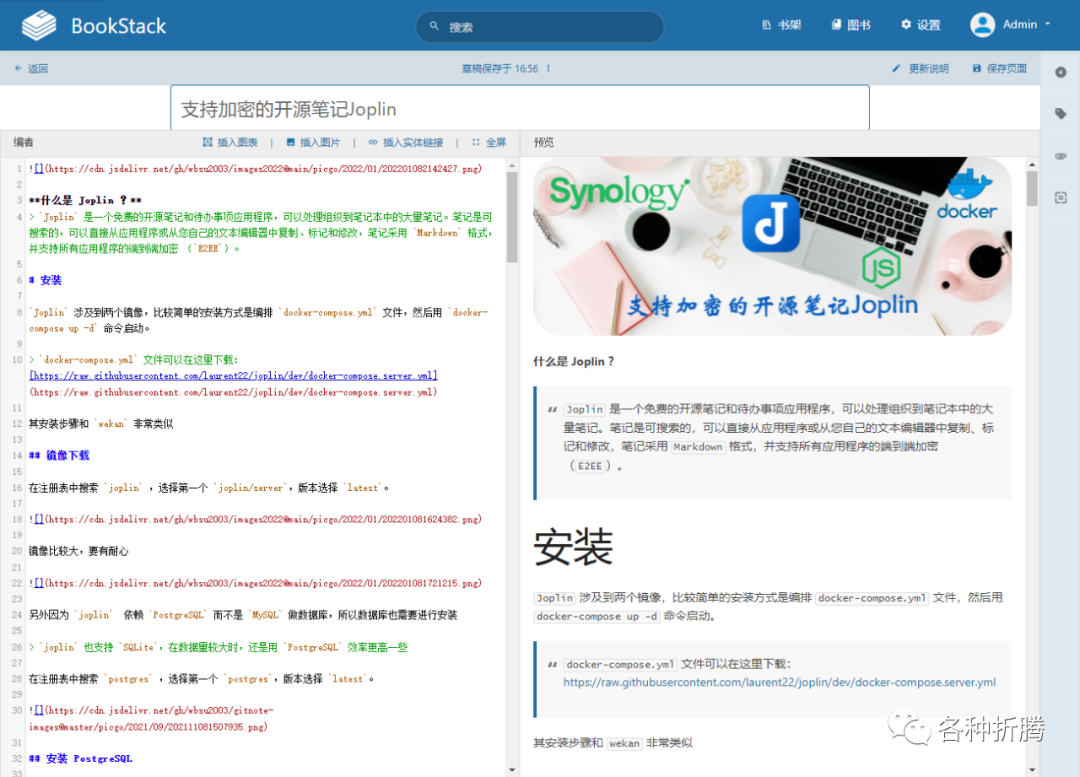This screenshot has height=777, width=1080.
Task: Go back using the 返回 link
Action: click(31, 68)
